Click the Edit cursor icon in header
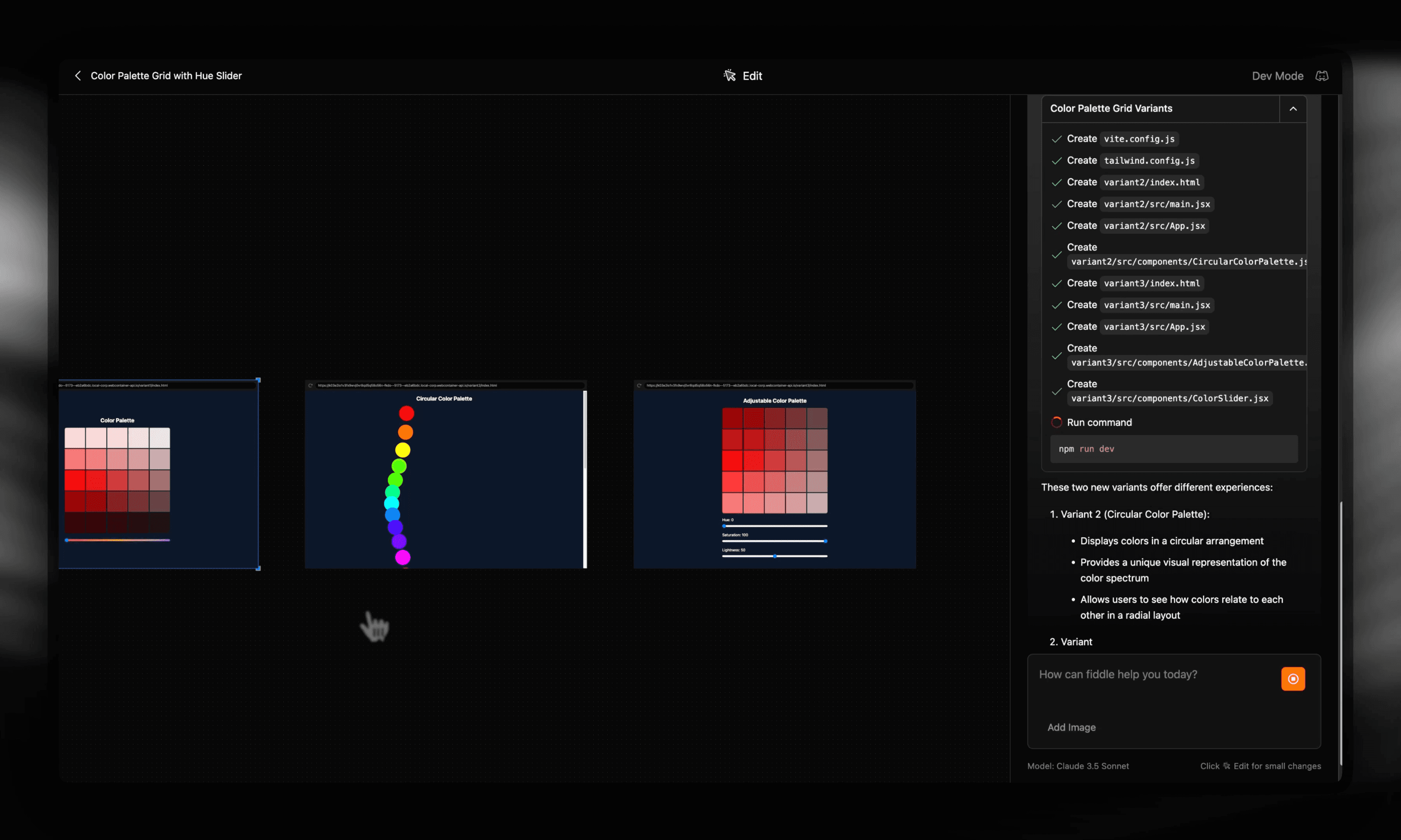Image resolution: width=1401 pixels, height=840 pixels. (730, 76)
